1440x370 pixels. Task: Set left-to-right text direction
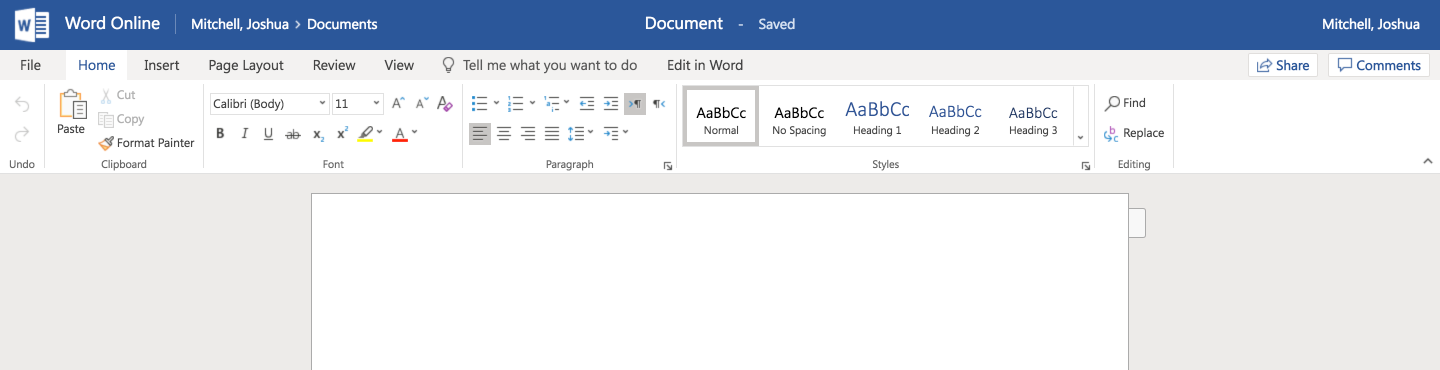point(635,103)
